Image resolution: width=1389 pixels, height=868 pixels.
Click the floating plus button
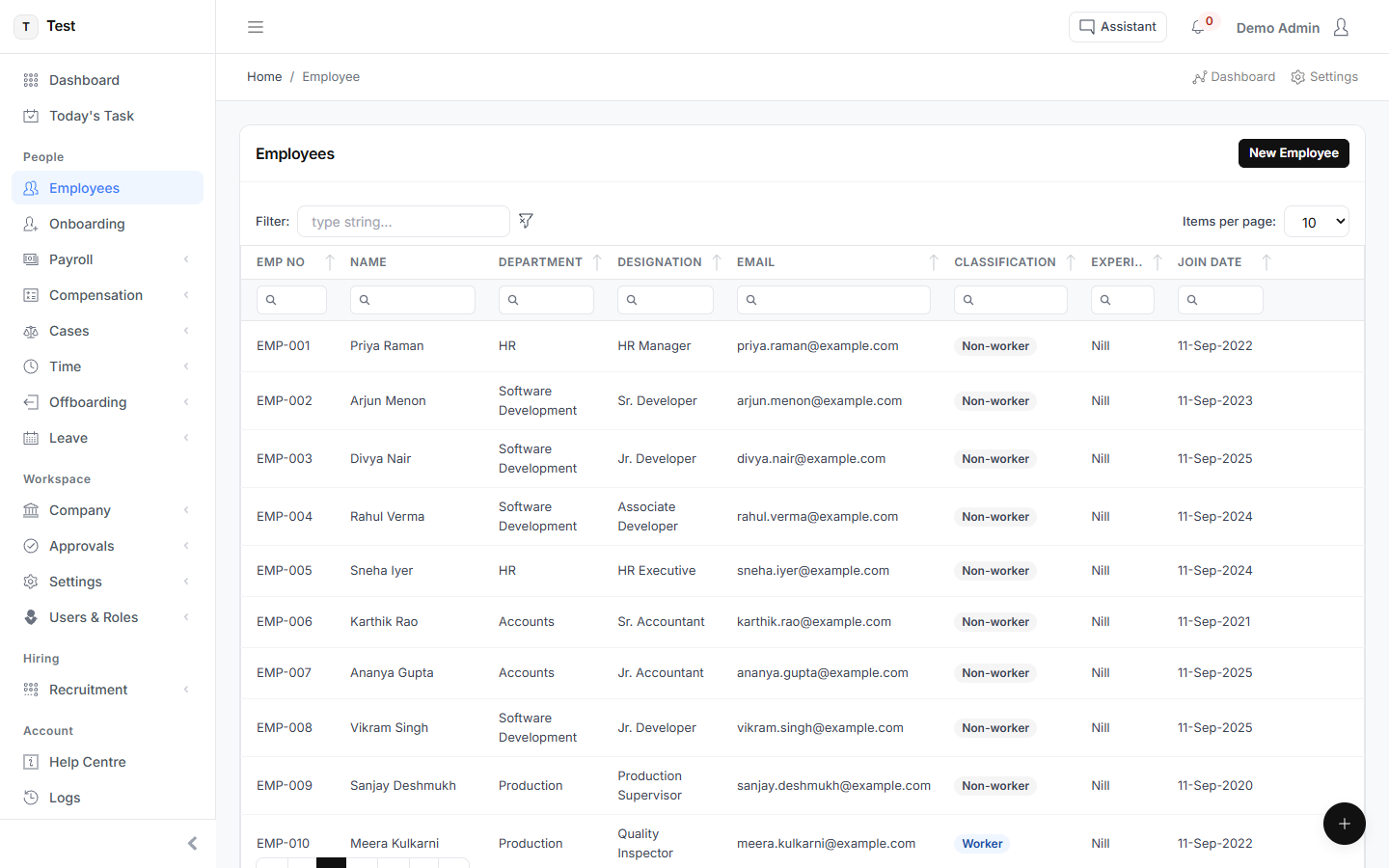tap(1345, 824)
